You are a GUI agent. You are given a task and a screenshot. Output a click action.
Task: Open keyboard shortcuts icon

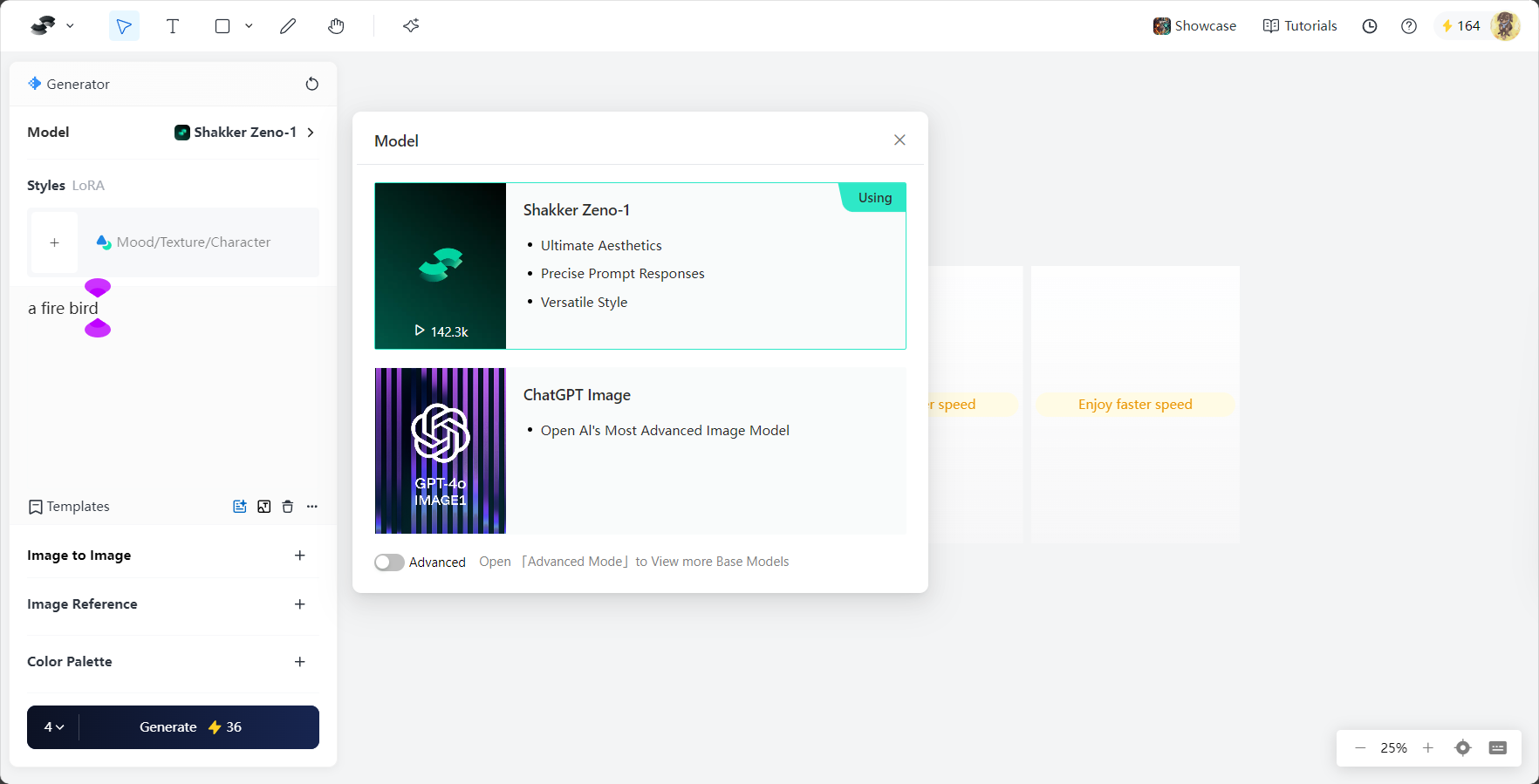tap(1498, 748)
